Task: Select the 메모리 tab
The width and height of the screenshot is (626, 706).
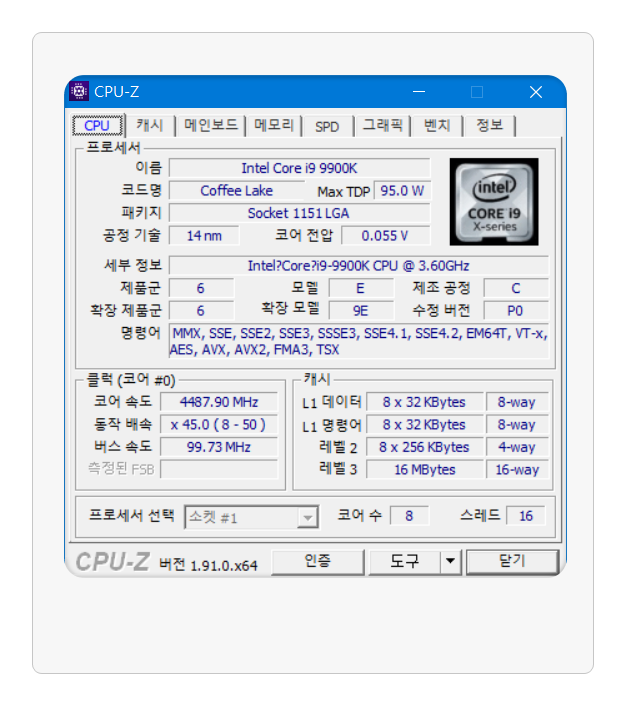Action: point(274,125)
